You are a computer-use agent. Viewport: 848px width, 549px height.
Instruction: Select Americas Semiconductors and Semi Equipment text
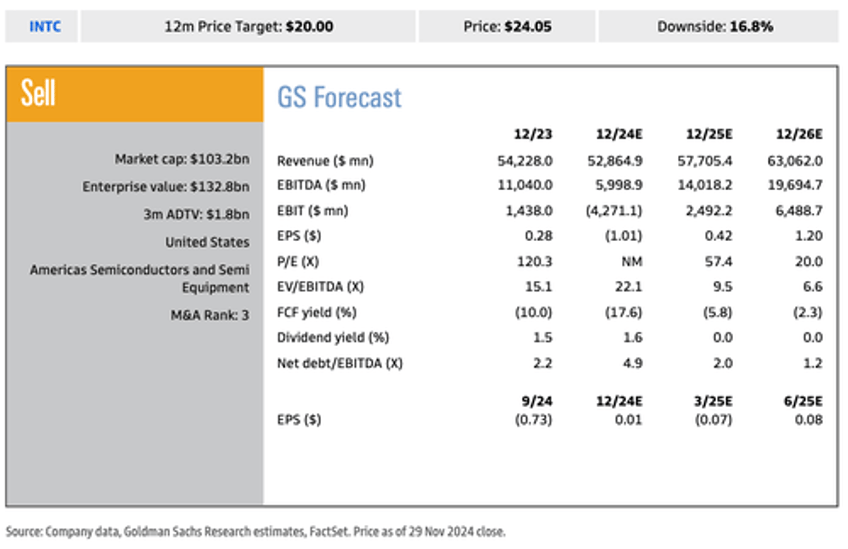pyautogui.click(x=140, y=278)
